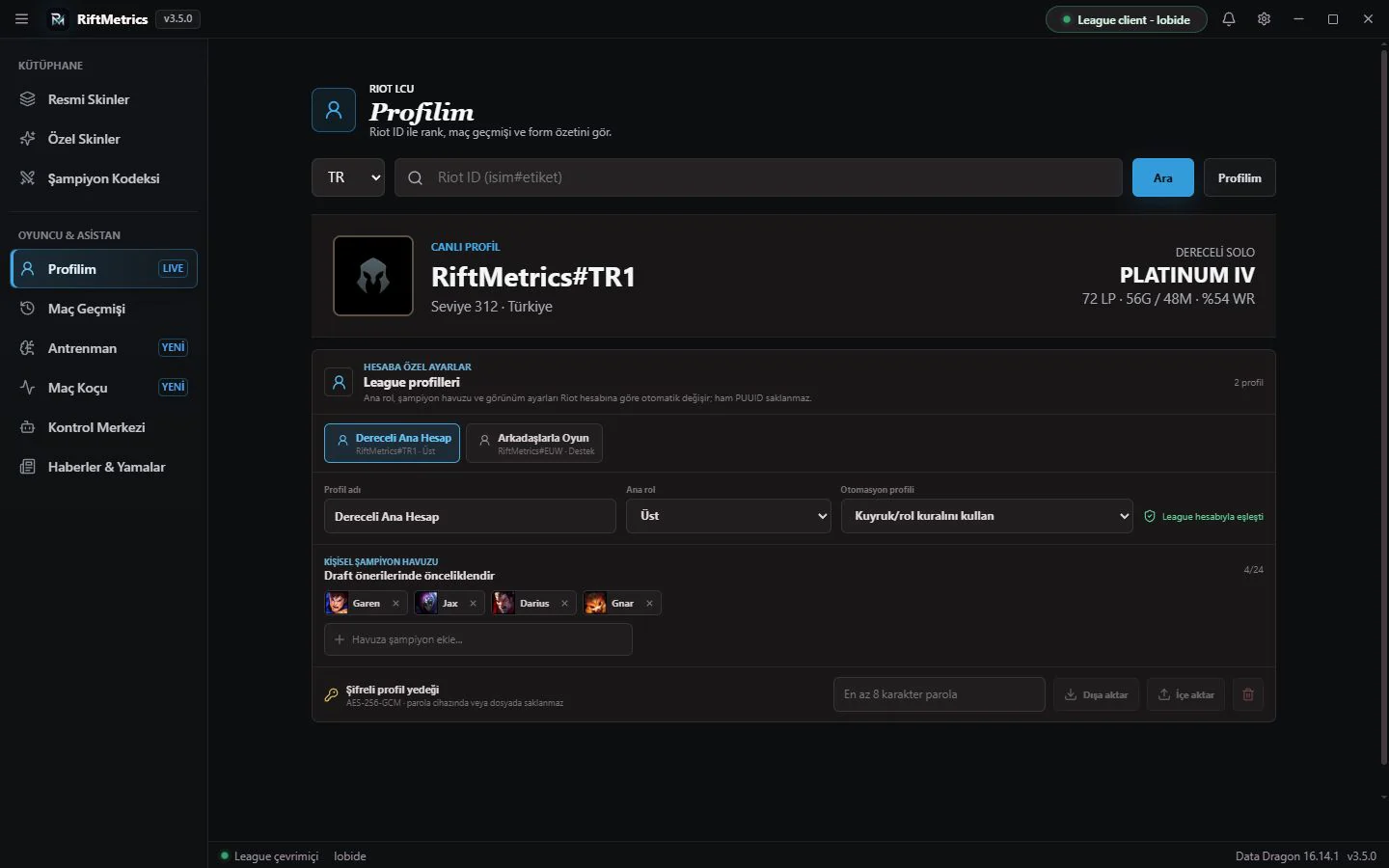
Task: Click the Özel Skinler sparkle icon
Action: pyautogui.click(x=28, y=139)
